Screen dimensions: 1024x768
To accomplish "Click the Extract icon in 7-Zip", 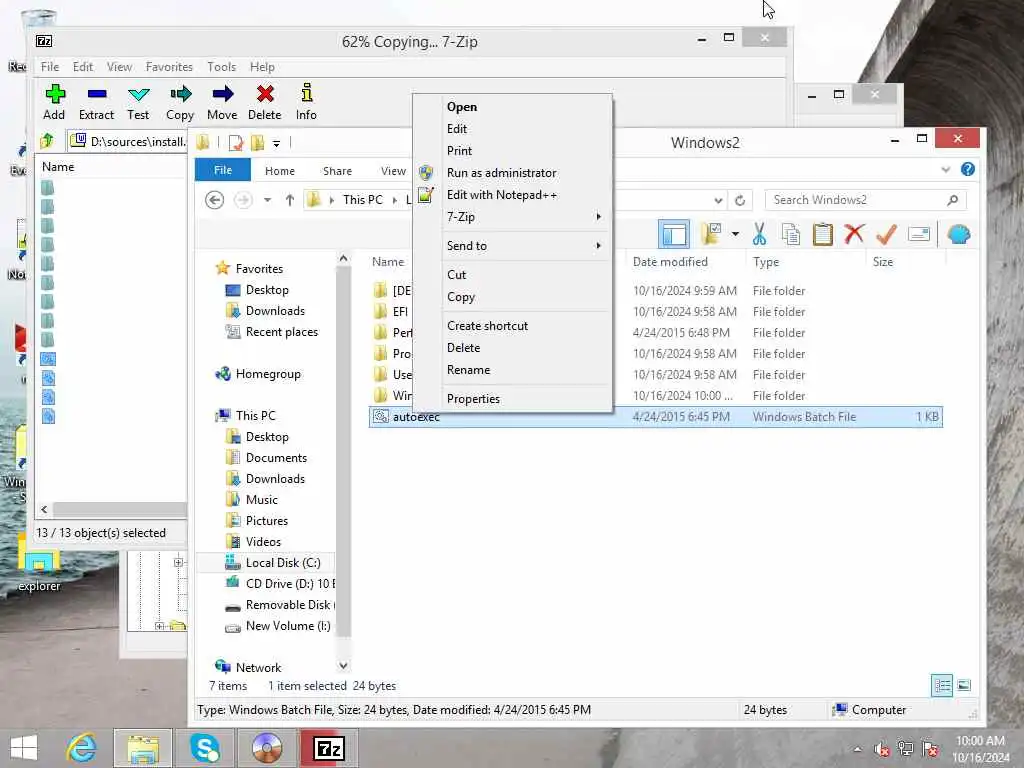I will 97,94.
